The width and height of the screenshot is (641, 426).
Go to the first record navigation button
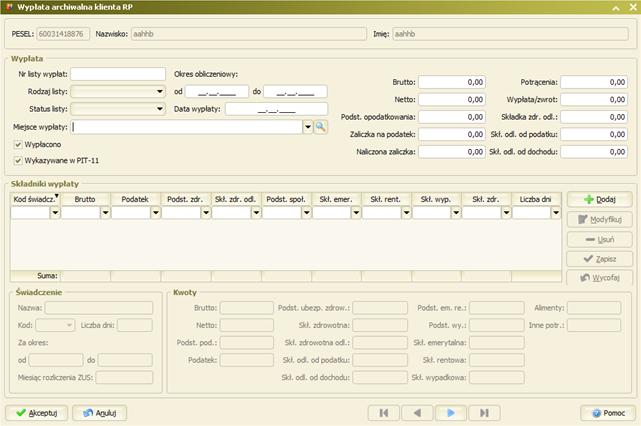(x=383, y=413)
